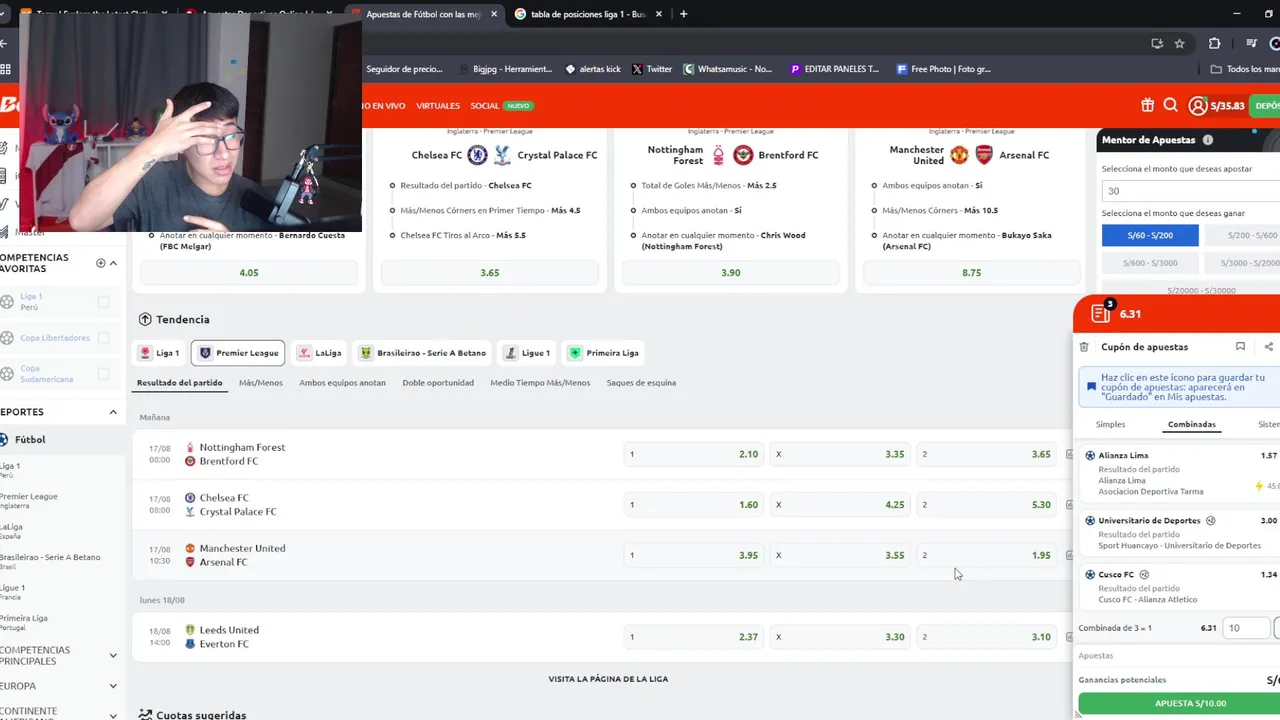Click the browser bookmark star icon

(1180, 43)
